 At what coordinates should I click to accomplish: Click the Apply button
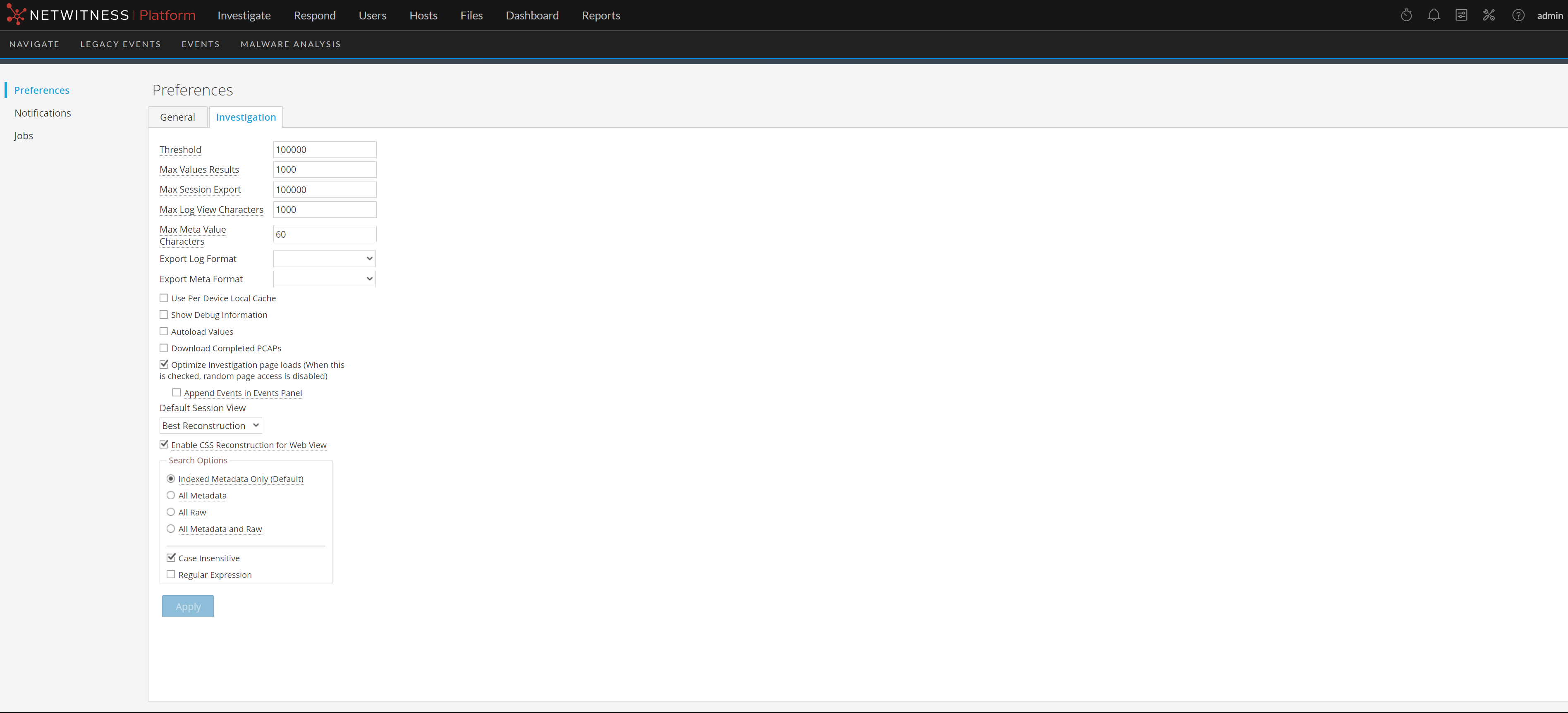(x=187, y=606)
